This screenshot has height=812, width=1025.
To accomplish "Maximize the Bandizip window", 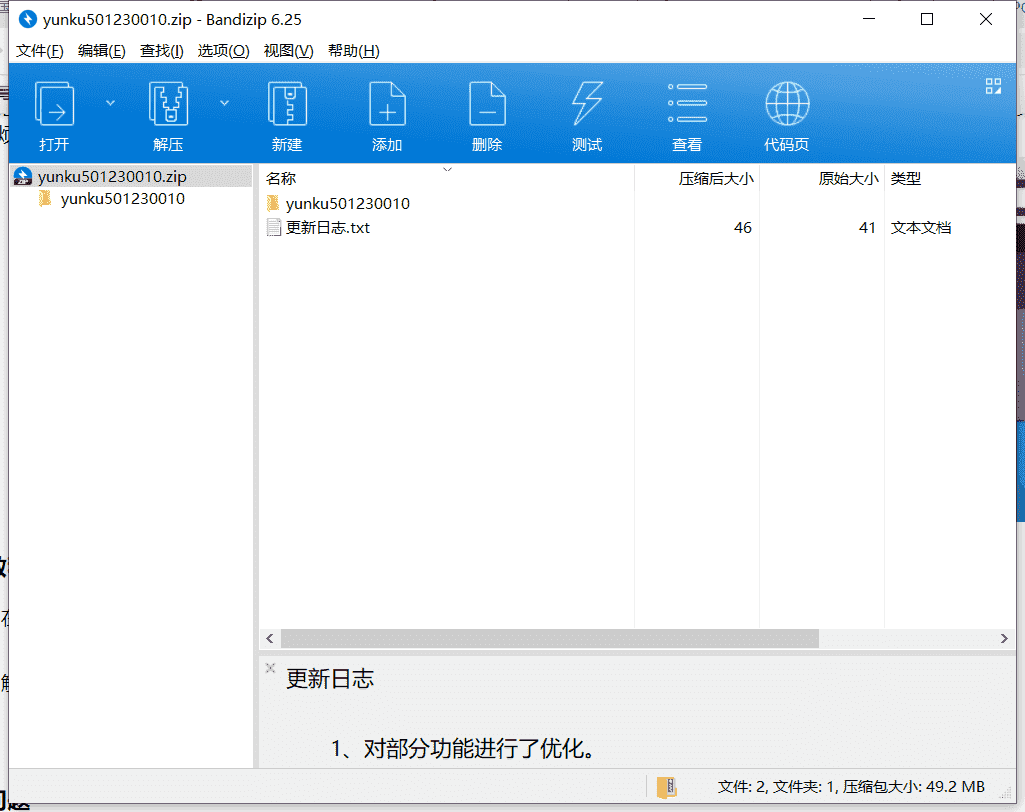I will (927, 20).
